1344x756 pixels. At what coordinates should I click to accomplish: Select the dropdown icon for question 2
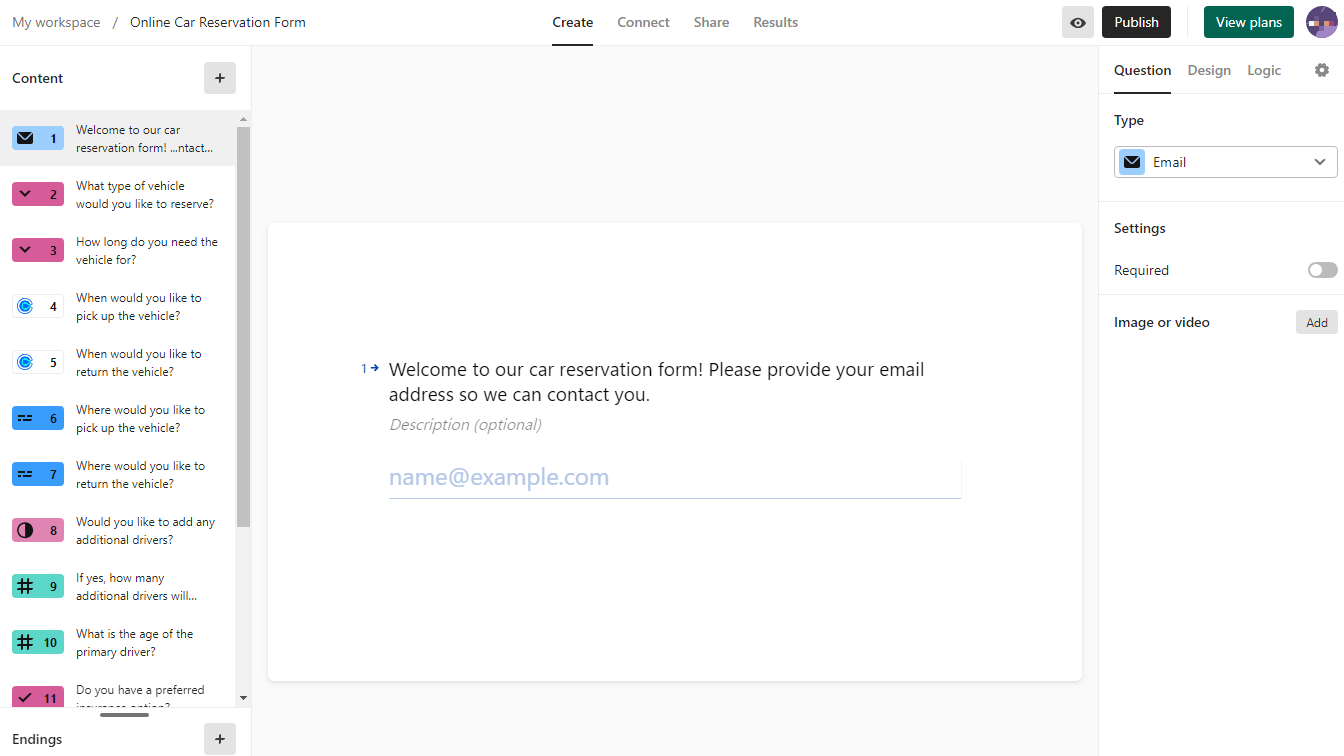coord(26,194)
